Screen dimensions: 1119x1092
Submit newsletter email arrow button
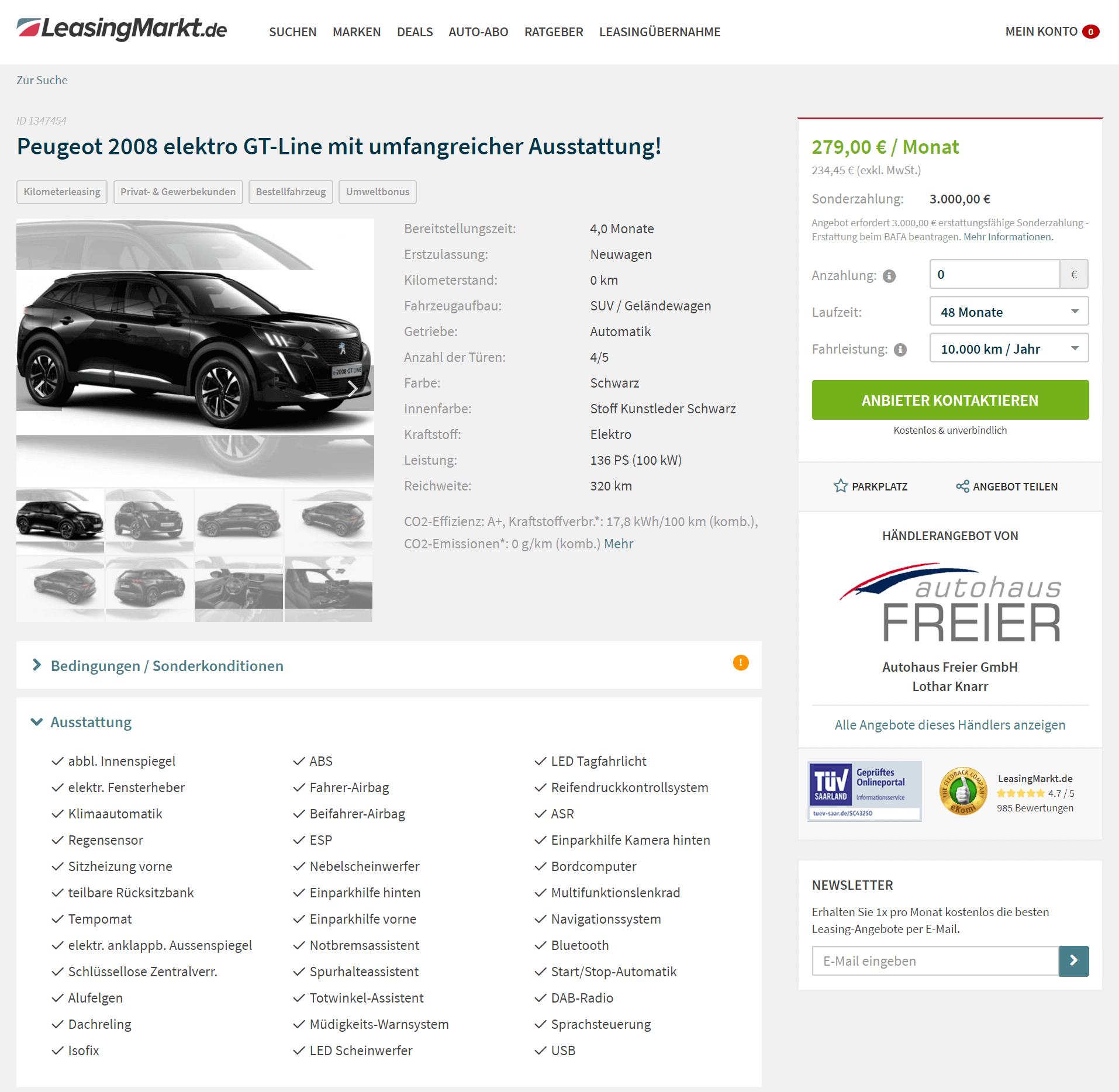1074,960
